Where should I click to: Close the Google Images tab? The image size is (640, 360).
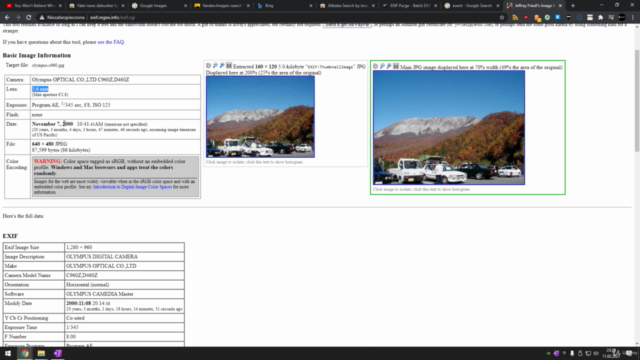click(x=185, y=6)
